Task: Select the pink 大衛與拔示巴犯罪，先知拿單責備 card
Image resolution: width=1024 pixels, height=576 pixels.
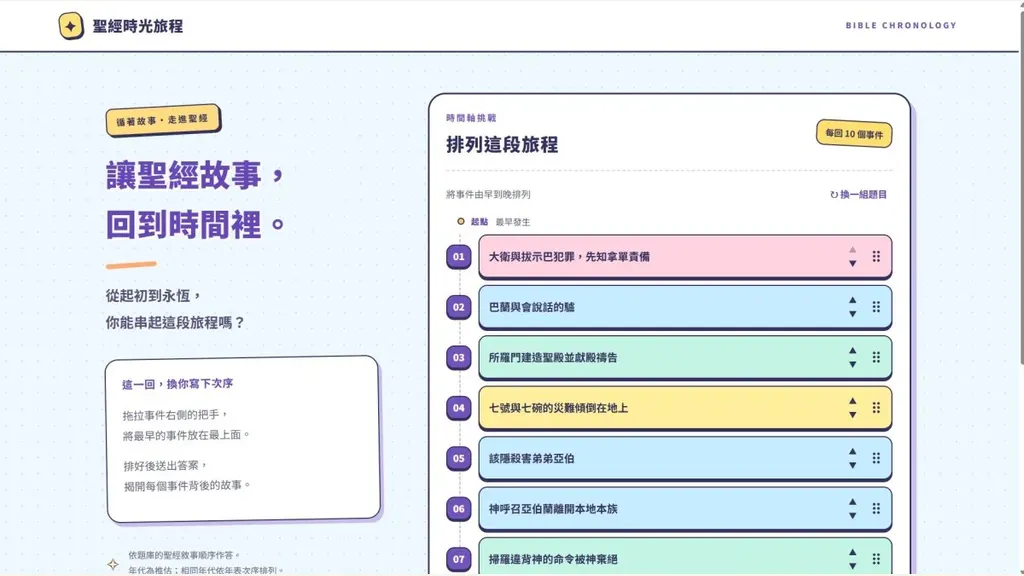Action: pos(685,257)
